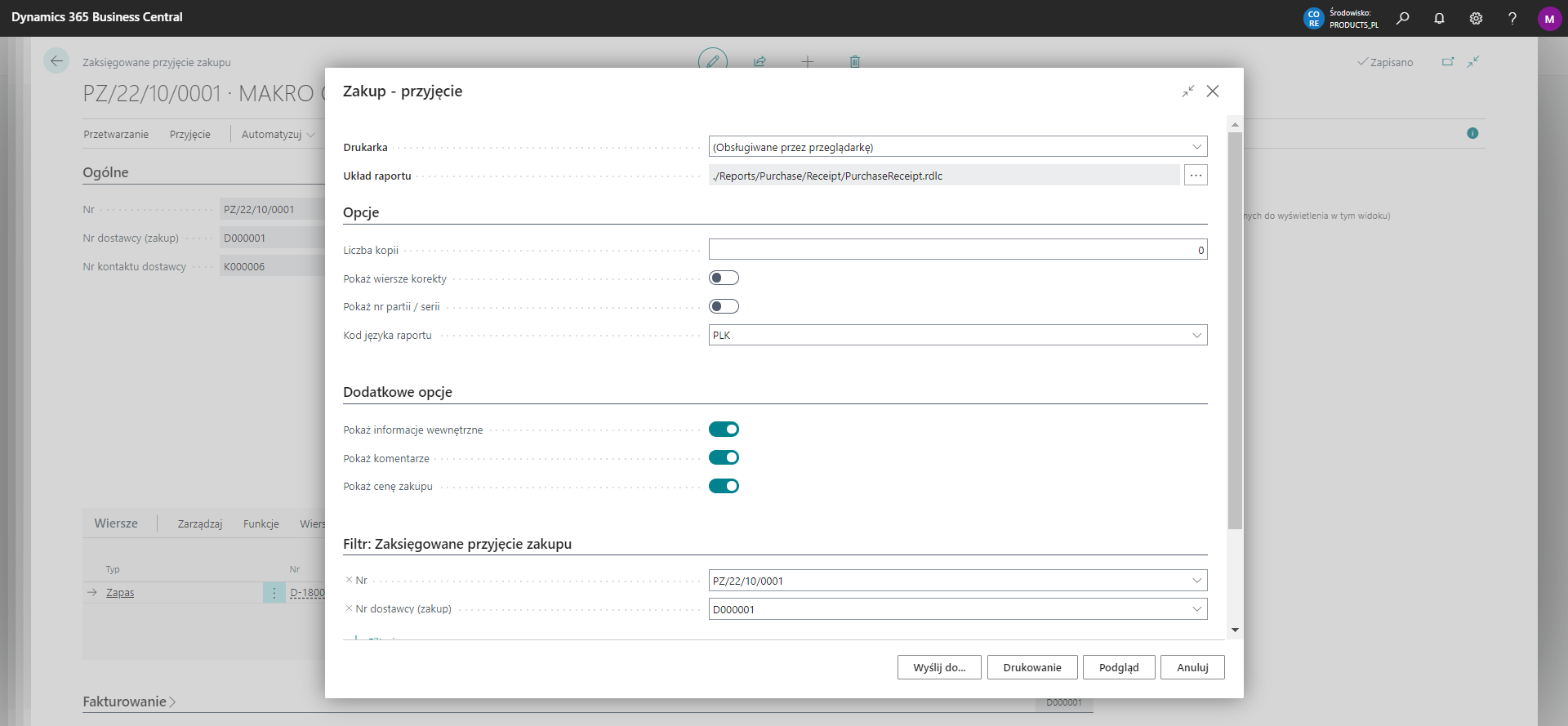Toggle Pokaż nr partii / serii switch
This screenshot has height=726, width=1568.
click(x=724, y=306)
